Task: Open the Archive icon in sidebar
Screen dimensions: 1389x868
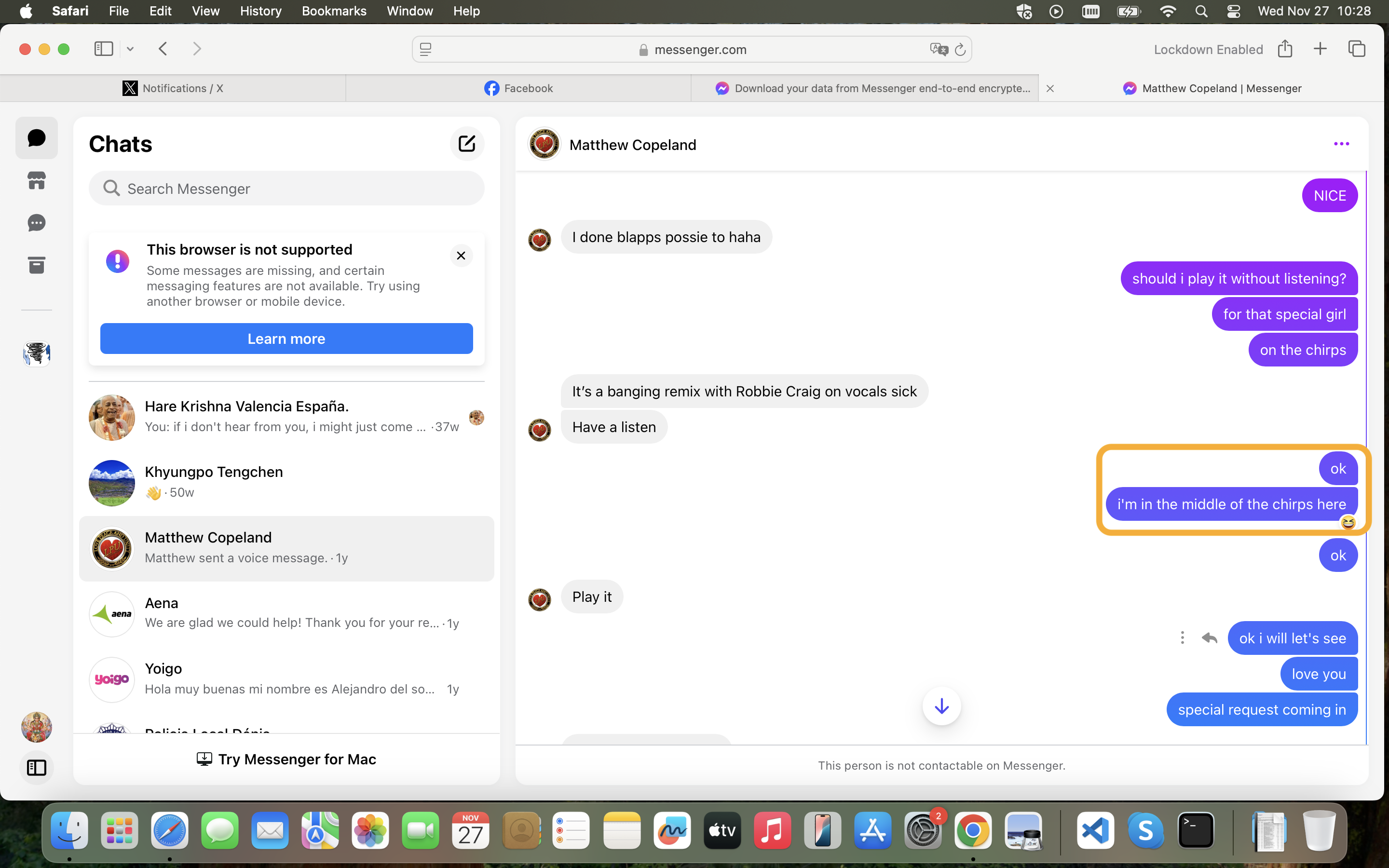Action: tap(37, 265)
